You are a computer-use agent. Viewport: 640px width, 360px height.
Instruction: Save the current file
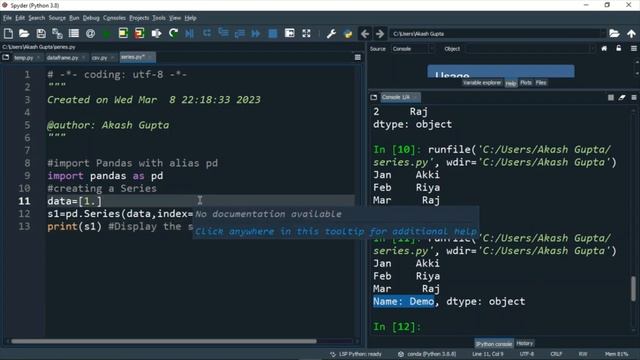(x=41, y=33)
